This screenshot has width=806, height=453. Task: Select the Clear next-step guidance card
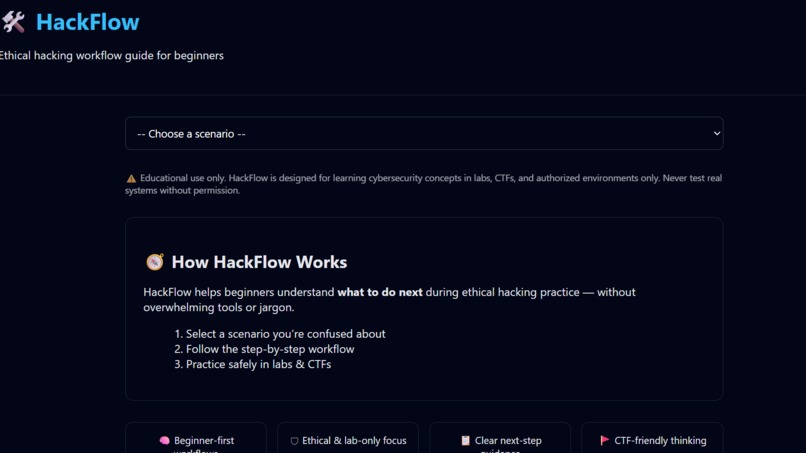pyautogui.click(x=500, y=438)
